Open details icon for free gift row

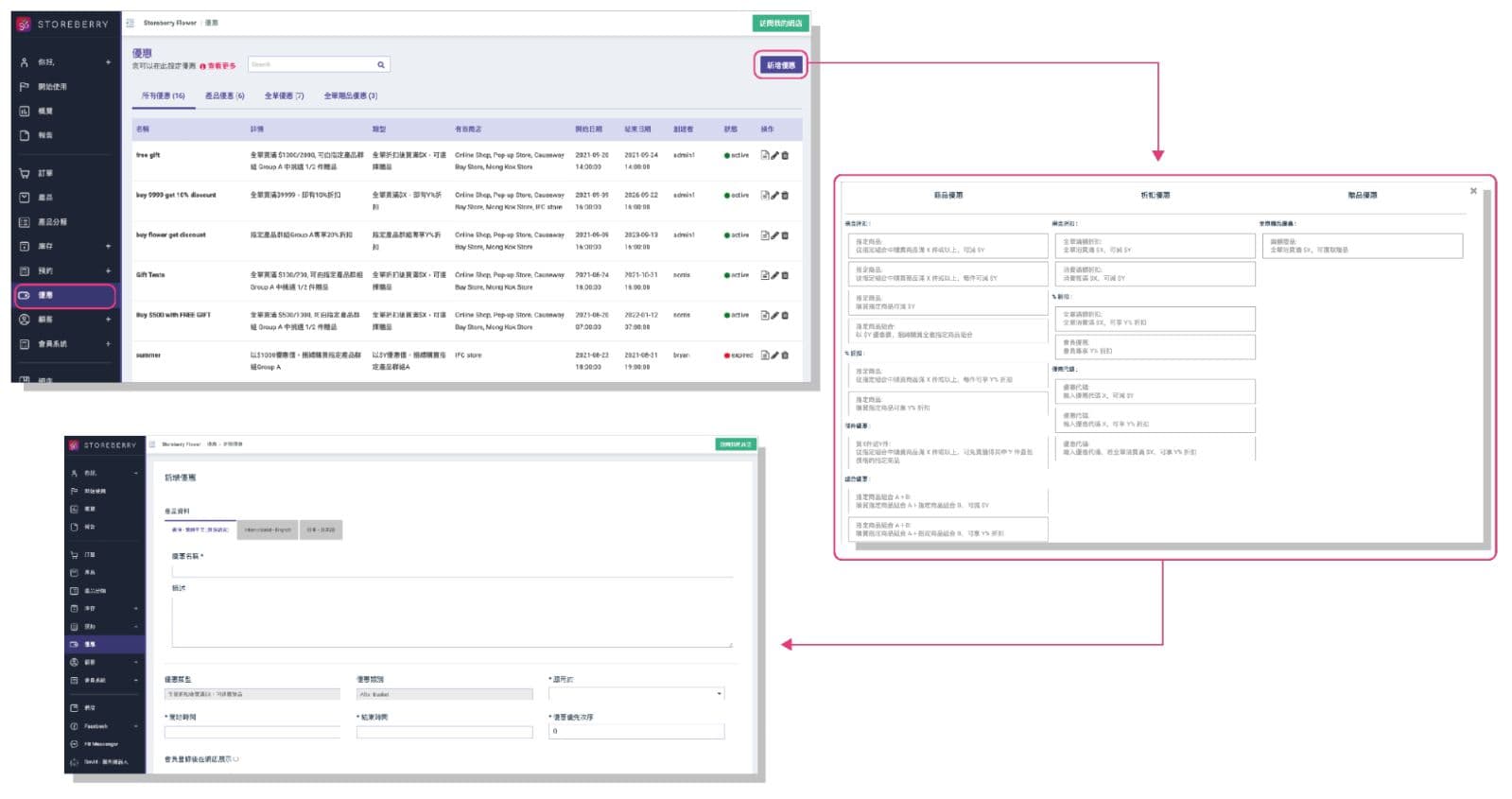pos(764,155)
